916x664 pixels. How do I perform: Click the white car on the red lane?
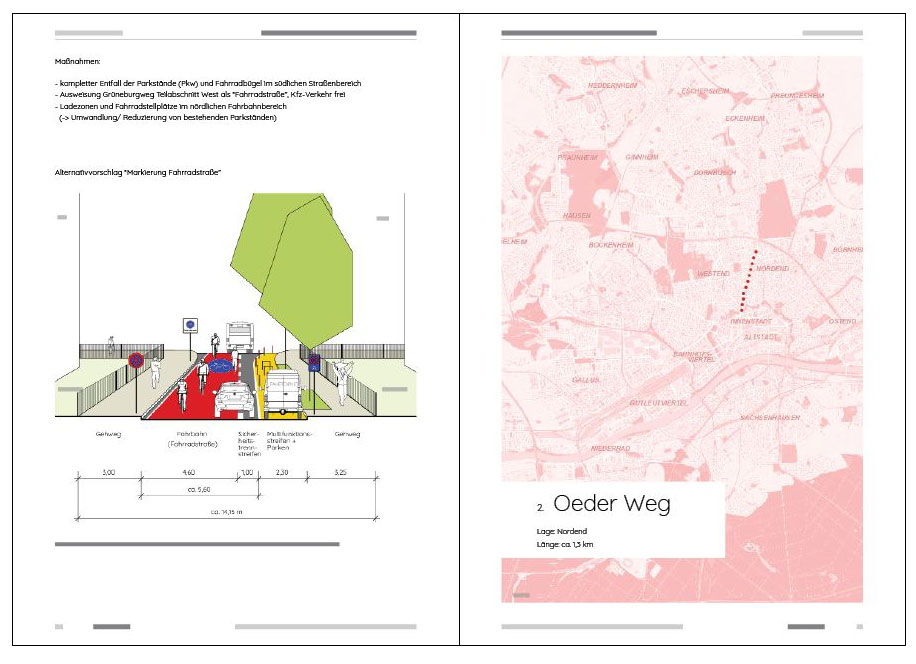pyautogui.click(x=231, y=396)
